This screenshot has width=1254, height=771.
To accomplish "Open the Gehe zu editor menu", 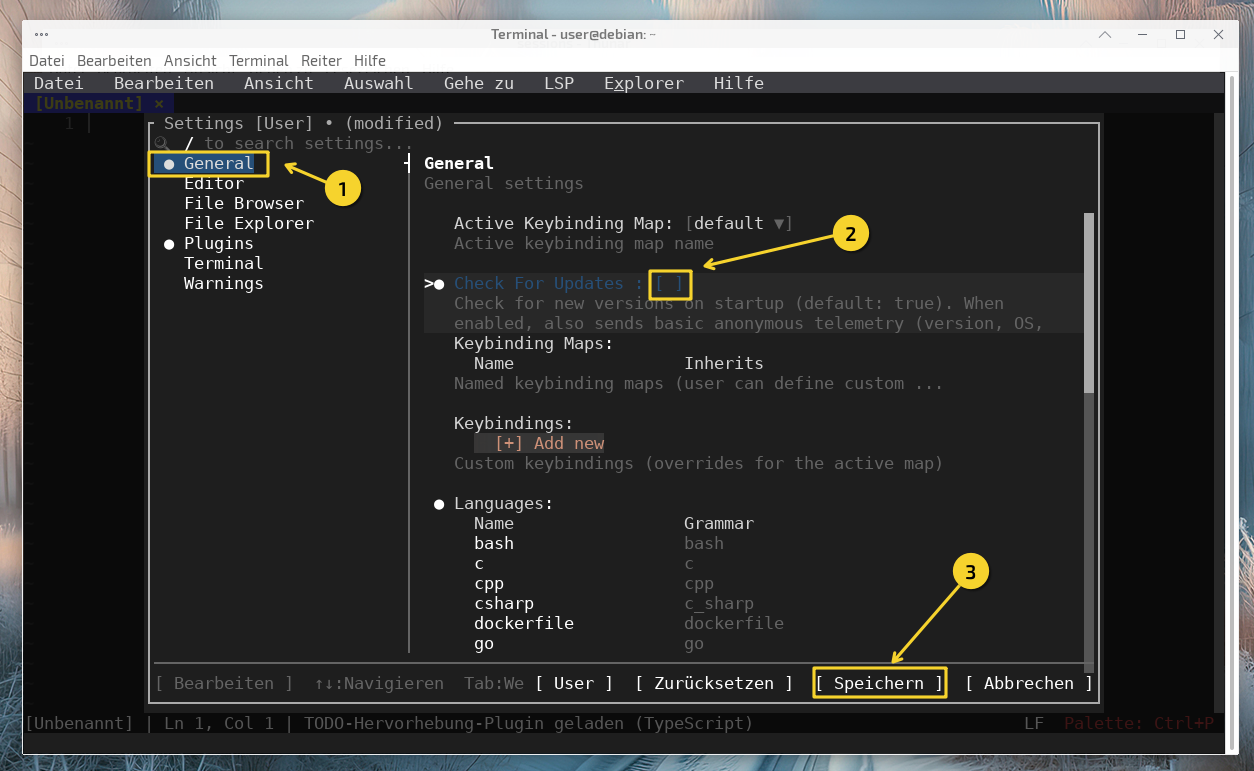I will coord(478,83).
